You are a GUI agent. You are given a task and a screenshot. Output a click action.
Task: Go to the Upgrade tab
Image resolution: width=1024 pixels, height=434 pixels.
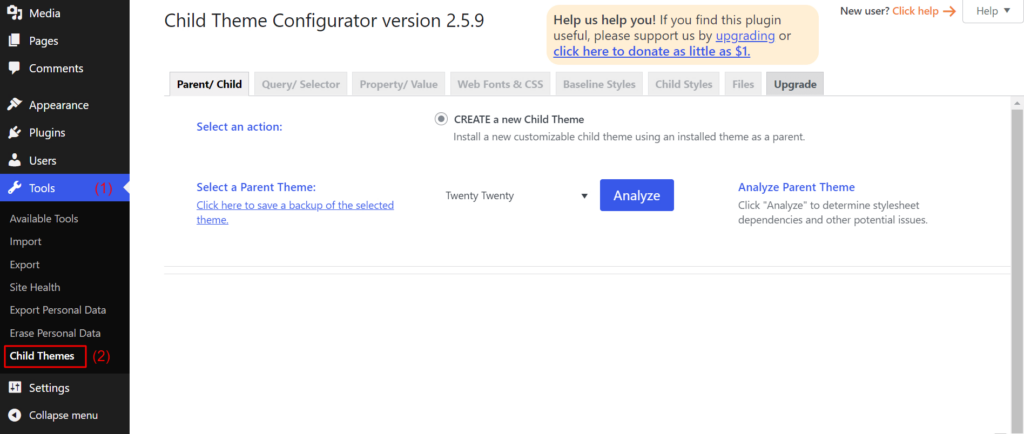(794, 84)
